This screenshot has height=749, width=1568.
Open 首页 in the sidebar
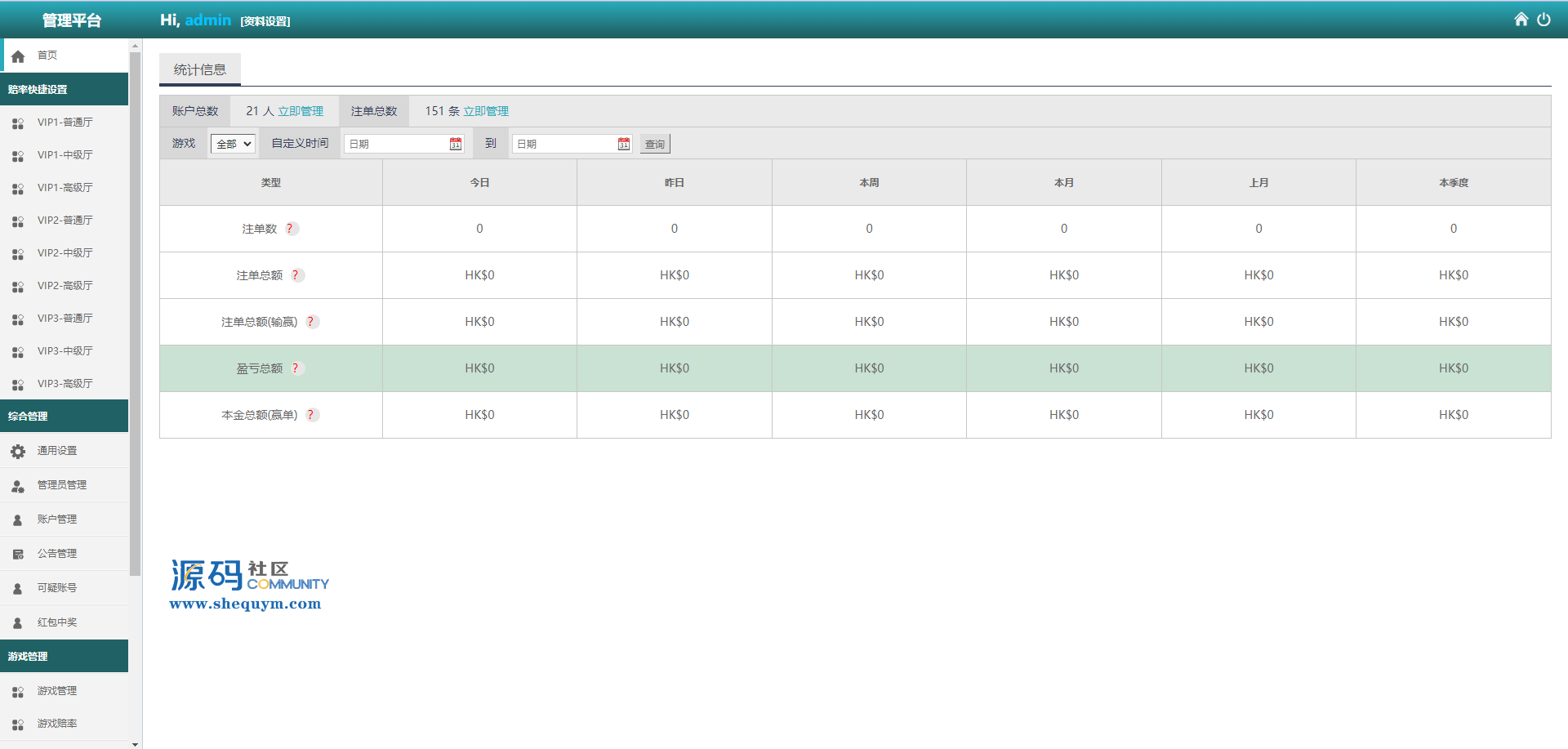[x=65, y=56]
